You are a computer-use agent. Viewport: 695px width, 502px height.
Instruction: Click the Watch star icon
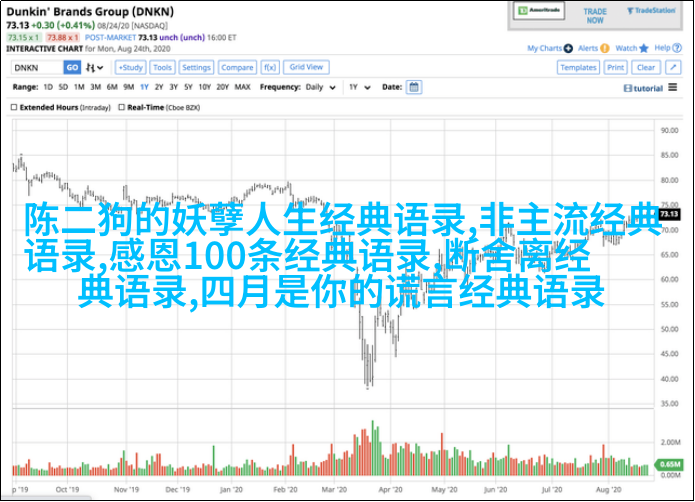644,48
